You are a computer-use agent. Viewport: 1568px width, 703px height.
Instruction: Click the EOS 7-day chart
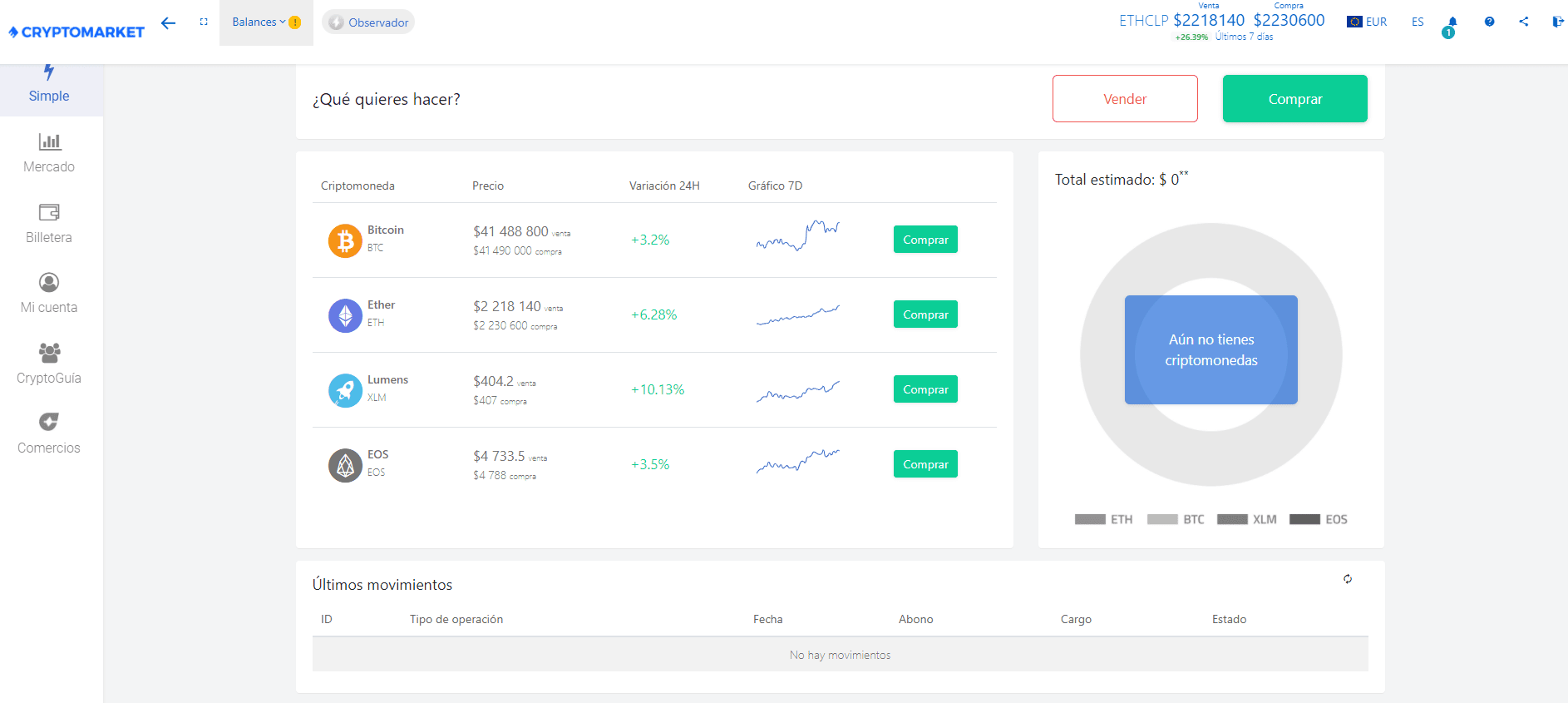pyautogui.click(x=798, y=461)
